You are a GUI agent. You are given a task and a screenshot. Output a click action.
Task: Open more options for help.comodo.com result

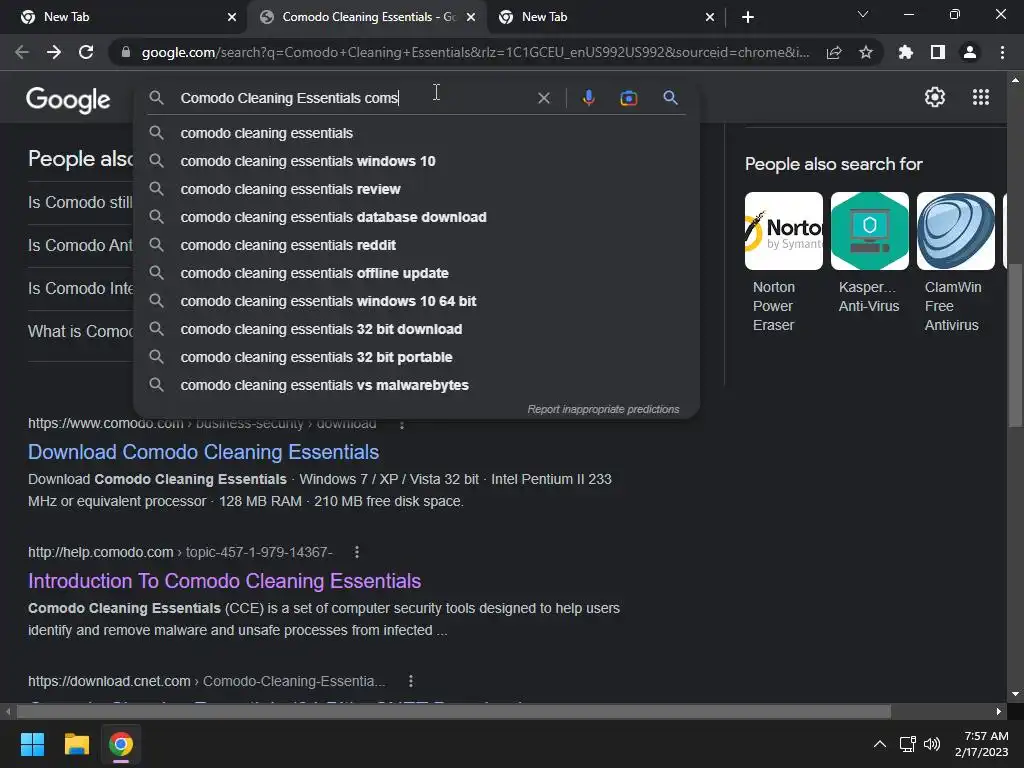tap(357, 552)
